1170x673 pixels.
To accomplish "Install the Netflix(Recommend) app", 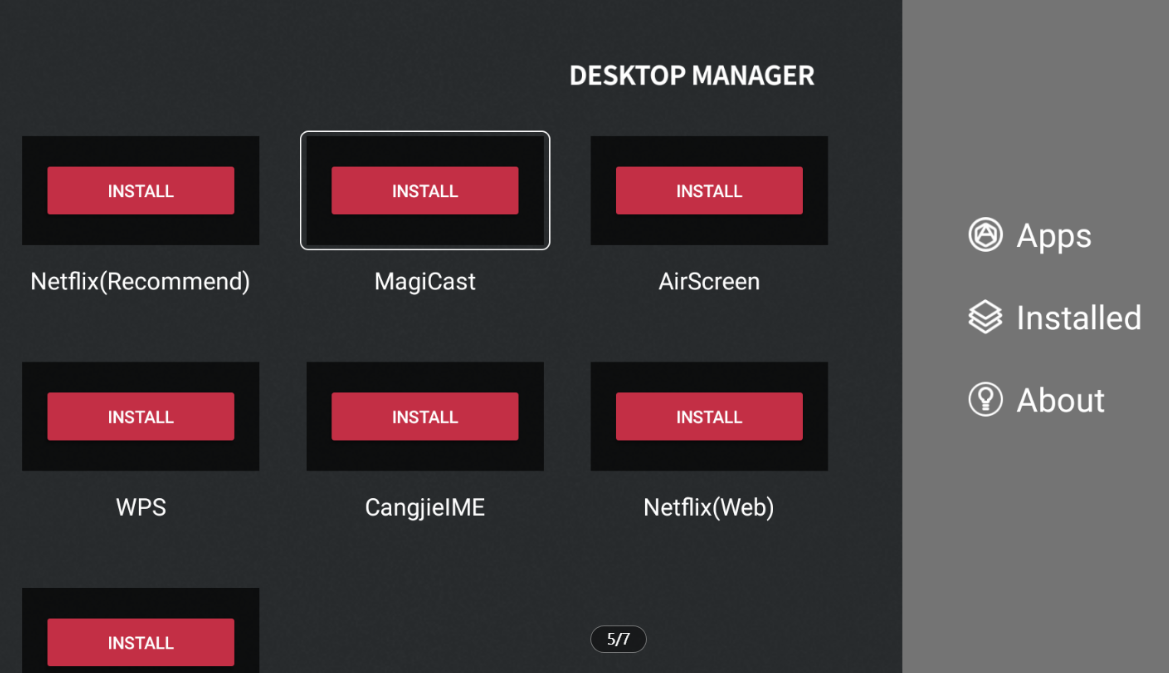I will tap(140, 190).
